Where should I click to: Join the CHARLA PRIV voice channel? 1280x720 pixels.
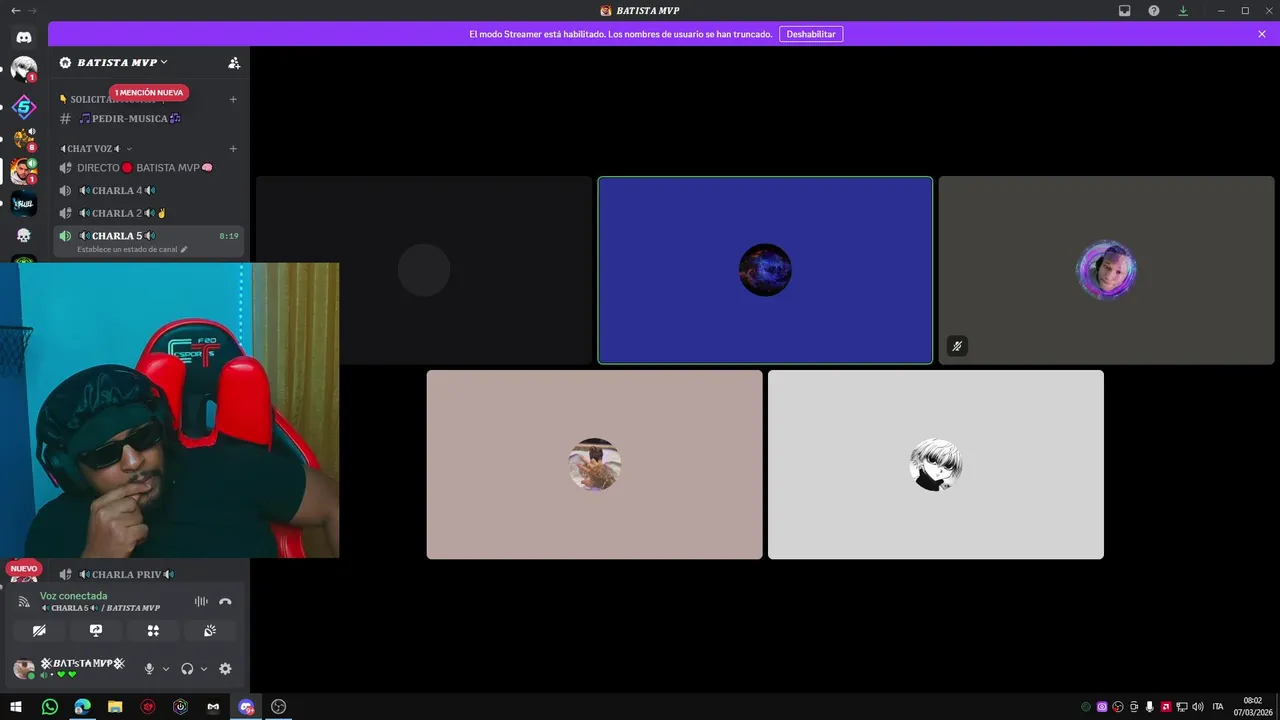[149, 574]
